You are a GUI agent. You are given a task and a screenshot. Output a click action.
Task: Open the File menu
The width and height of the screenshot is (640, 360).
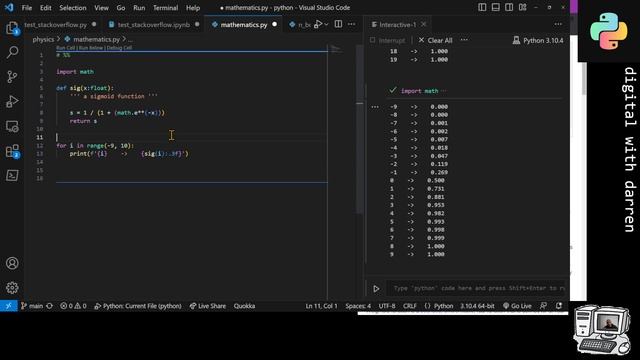click(27, 7)
